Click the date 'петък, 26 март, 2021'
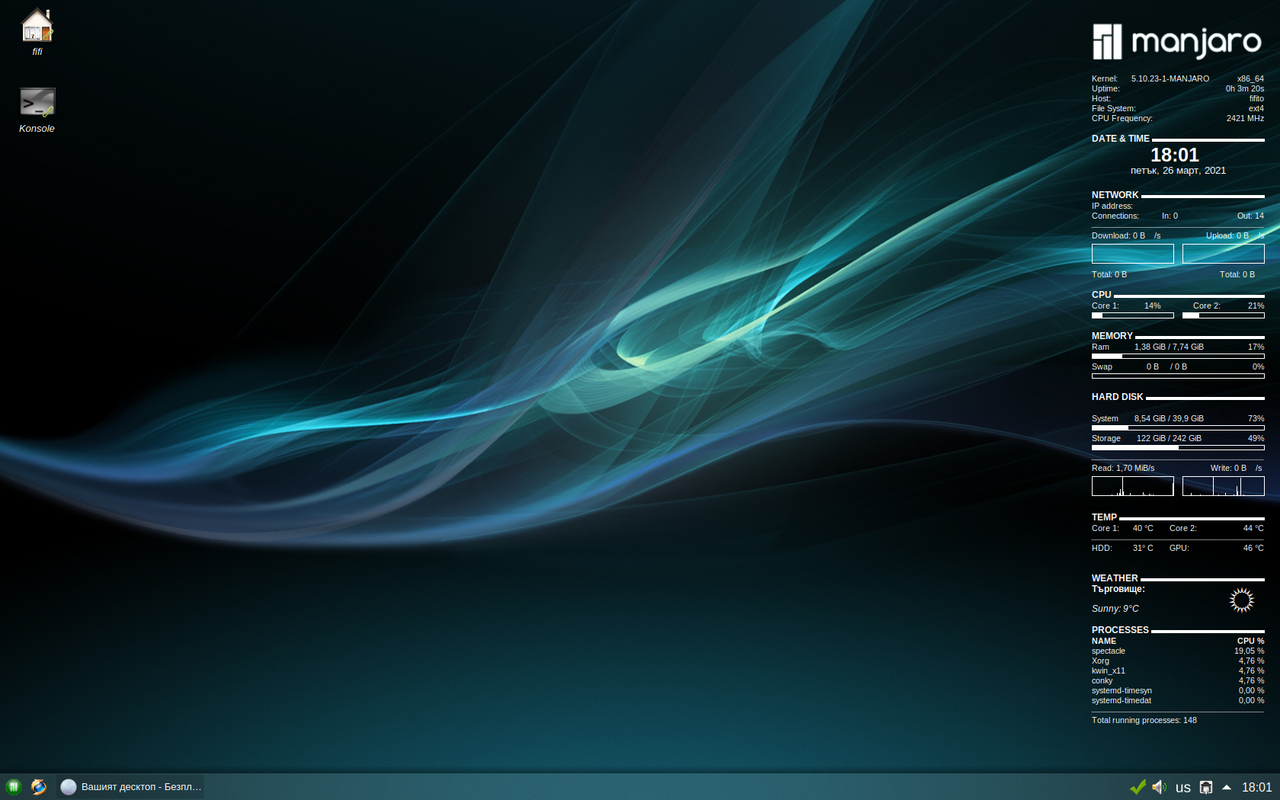The image size is (1280, 800). point(1178,171)
